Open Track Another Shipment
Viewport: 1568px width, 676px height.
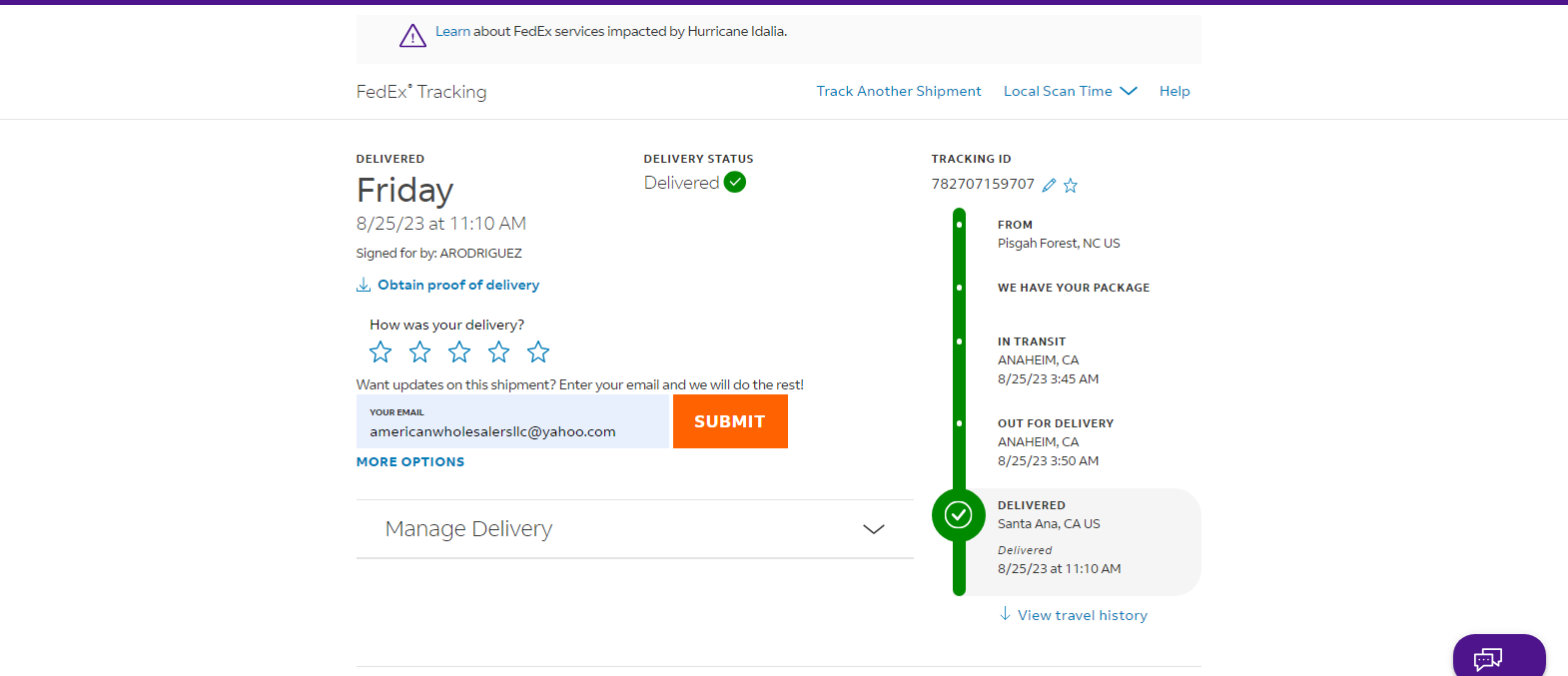pos(899,91)
